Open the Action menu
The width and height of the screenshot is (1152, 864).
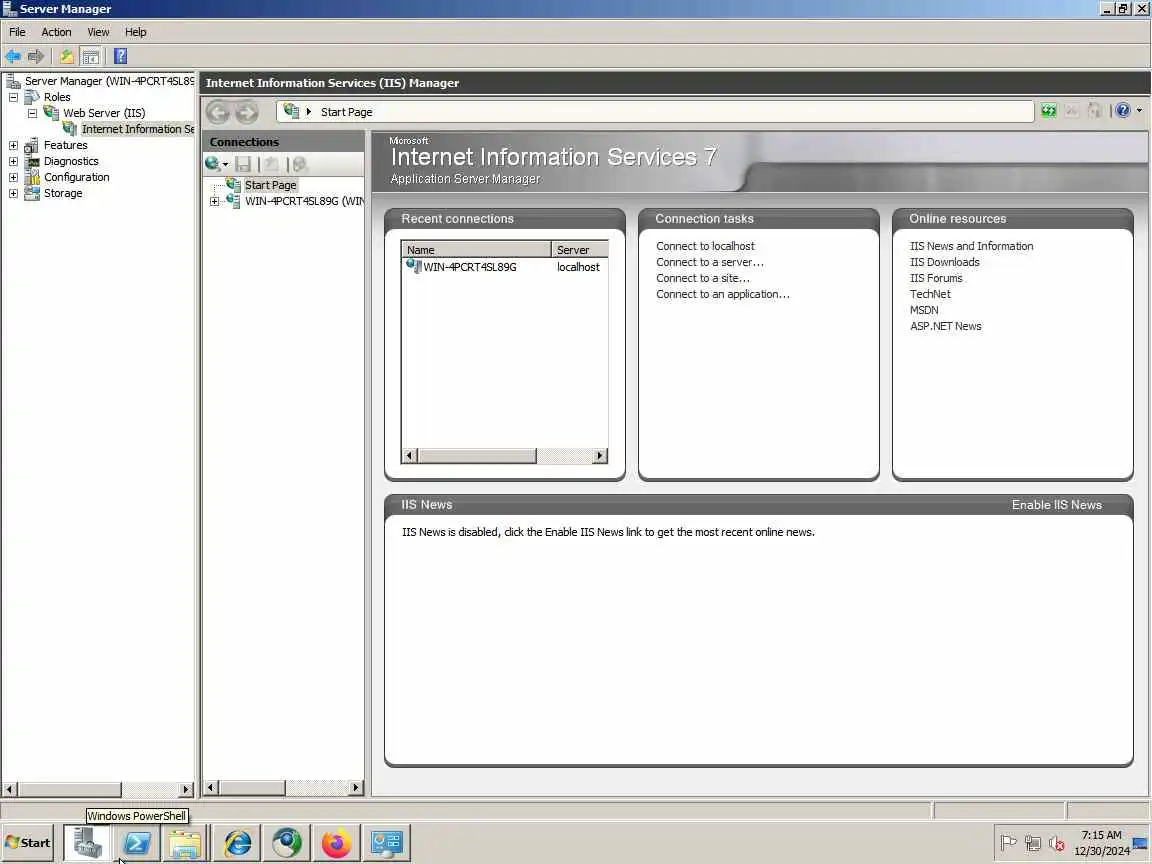coord(56,32)
